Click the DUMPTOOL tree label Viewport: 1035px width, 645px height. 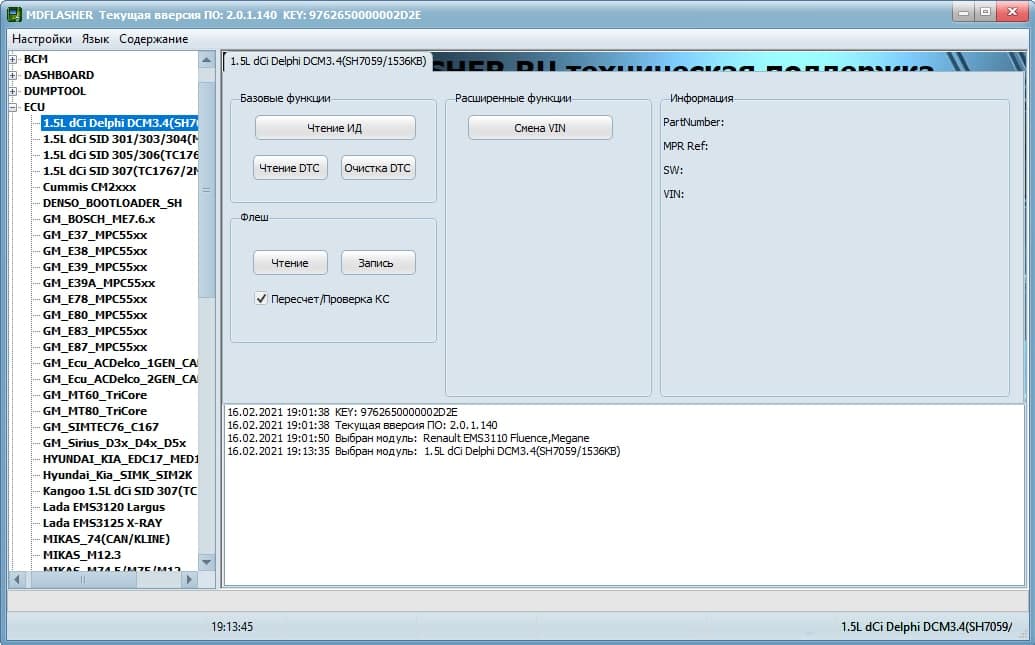click(x=55, y=91)
